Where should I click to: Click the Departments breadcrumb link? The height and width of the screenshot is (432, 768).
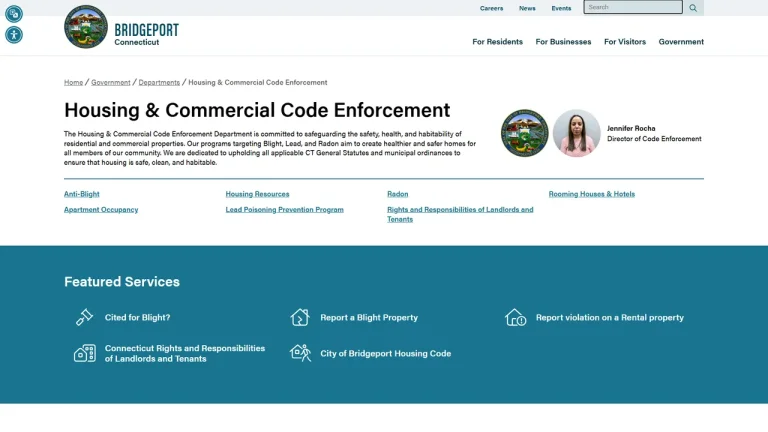(159, 82)
